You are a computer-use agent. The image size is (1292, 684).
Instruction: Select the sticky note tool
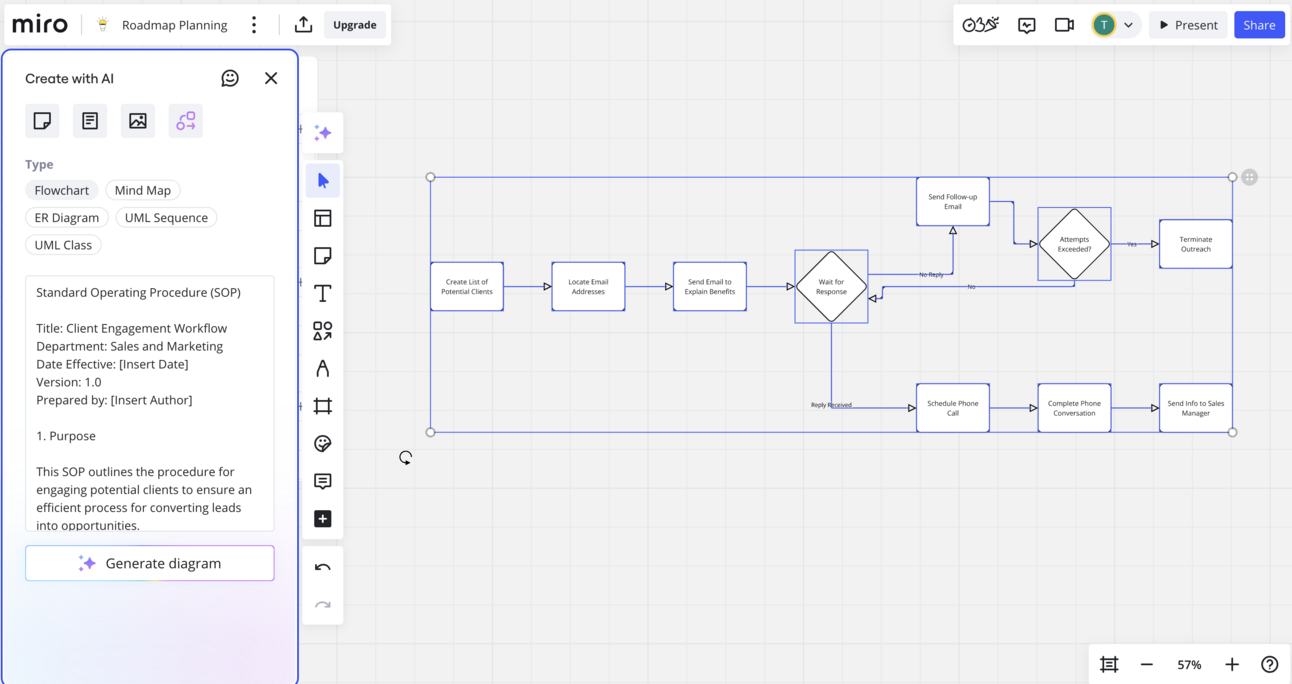(x=322, y=255)
